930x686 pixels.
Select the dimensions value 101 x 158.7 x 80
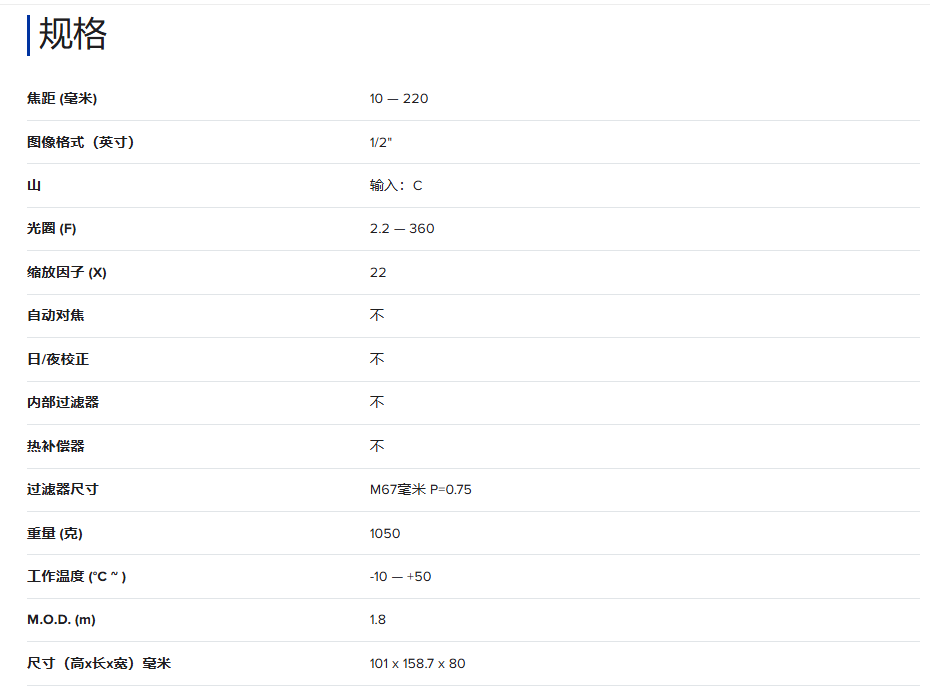tap(417, 663)
